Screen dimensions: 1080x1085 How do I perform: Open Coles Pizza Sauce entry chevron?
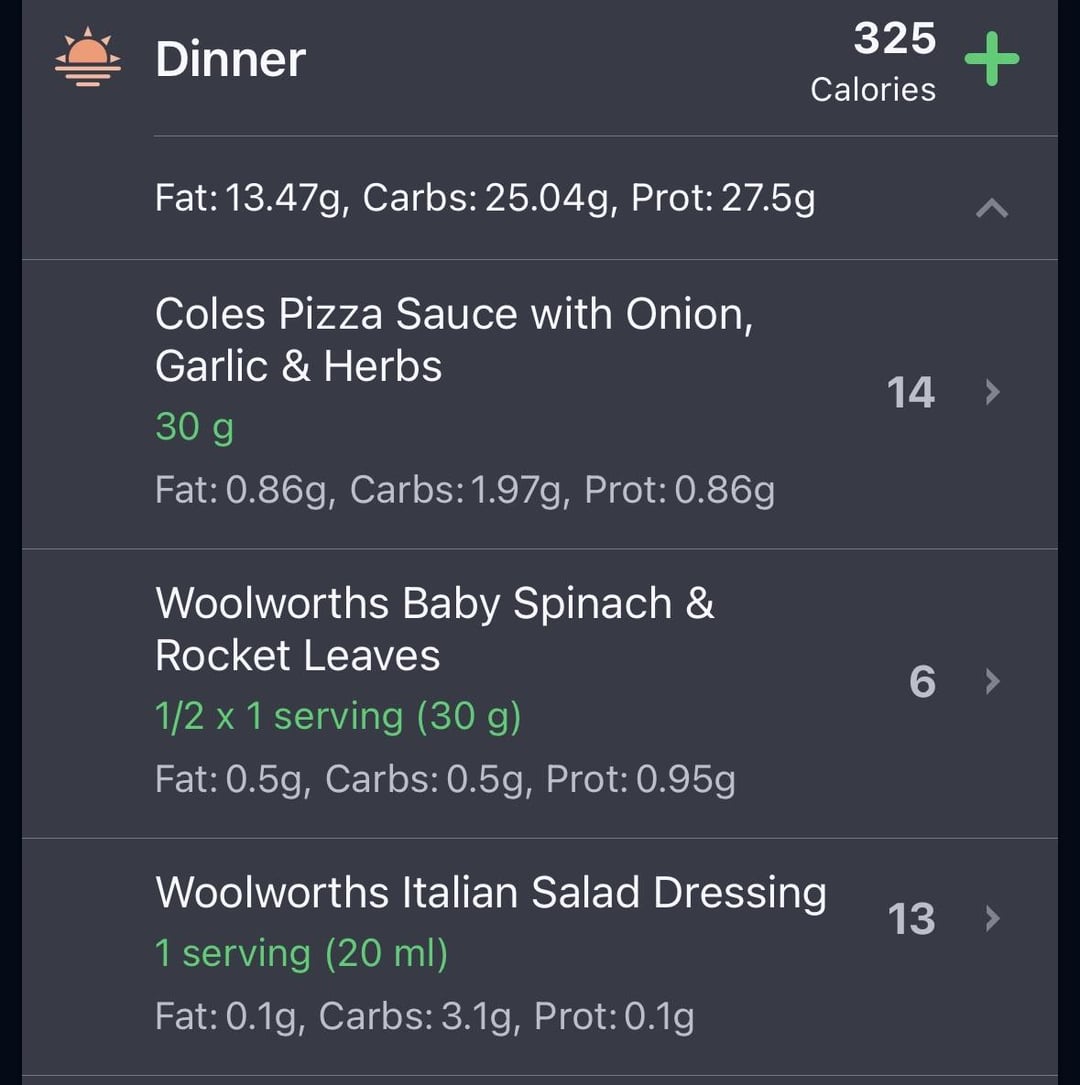[x=992, y=392]
